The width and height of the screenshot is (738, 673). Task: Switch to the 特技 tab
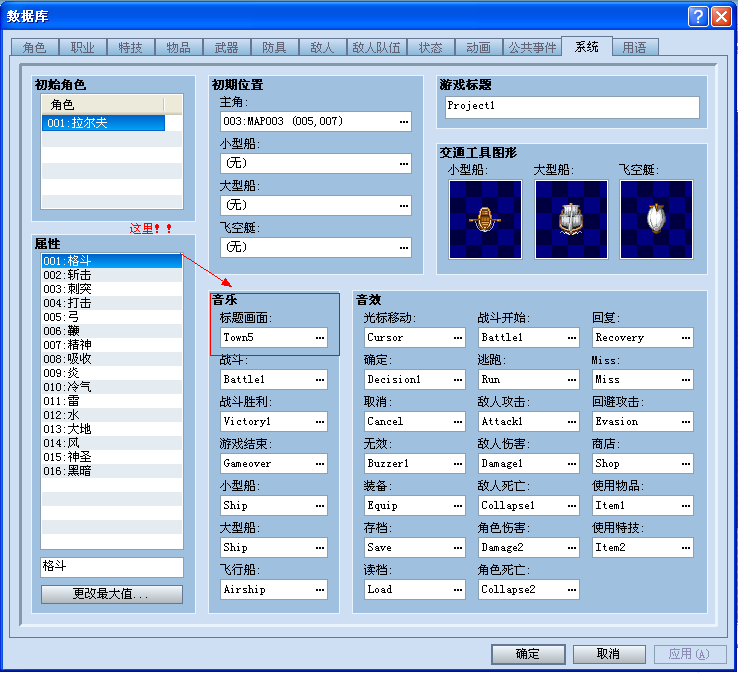pos(131,48)
